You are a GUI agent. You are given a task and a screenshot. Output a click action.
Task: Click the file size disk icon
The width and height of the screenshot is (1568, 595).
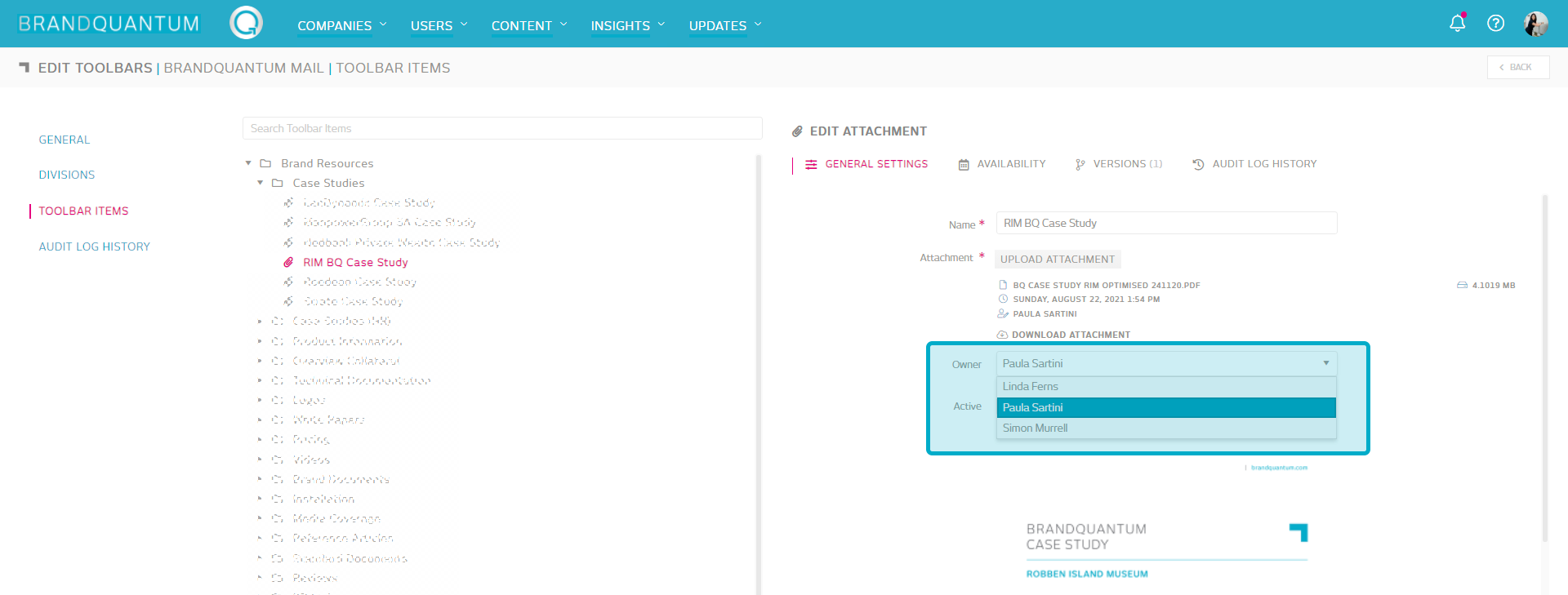[x=1462, y=285]
